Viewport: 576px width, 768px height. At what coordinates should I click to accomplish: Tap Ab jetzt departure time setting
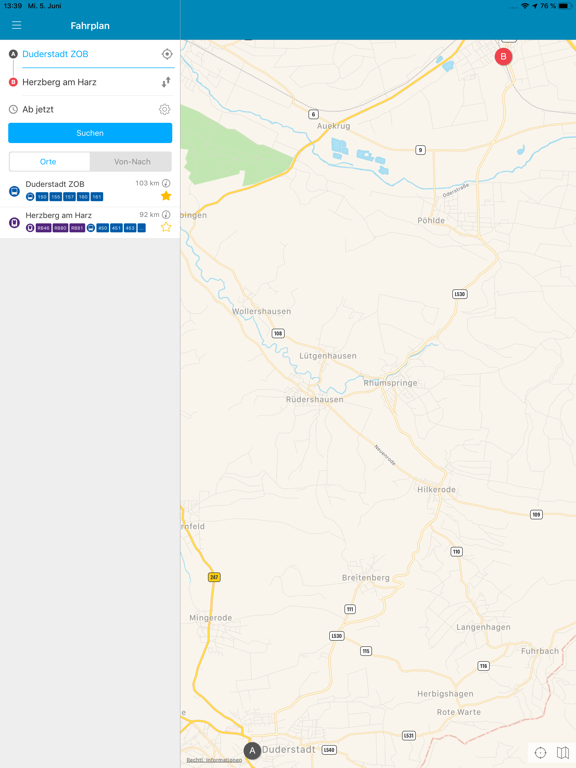38,109
